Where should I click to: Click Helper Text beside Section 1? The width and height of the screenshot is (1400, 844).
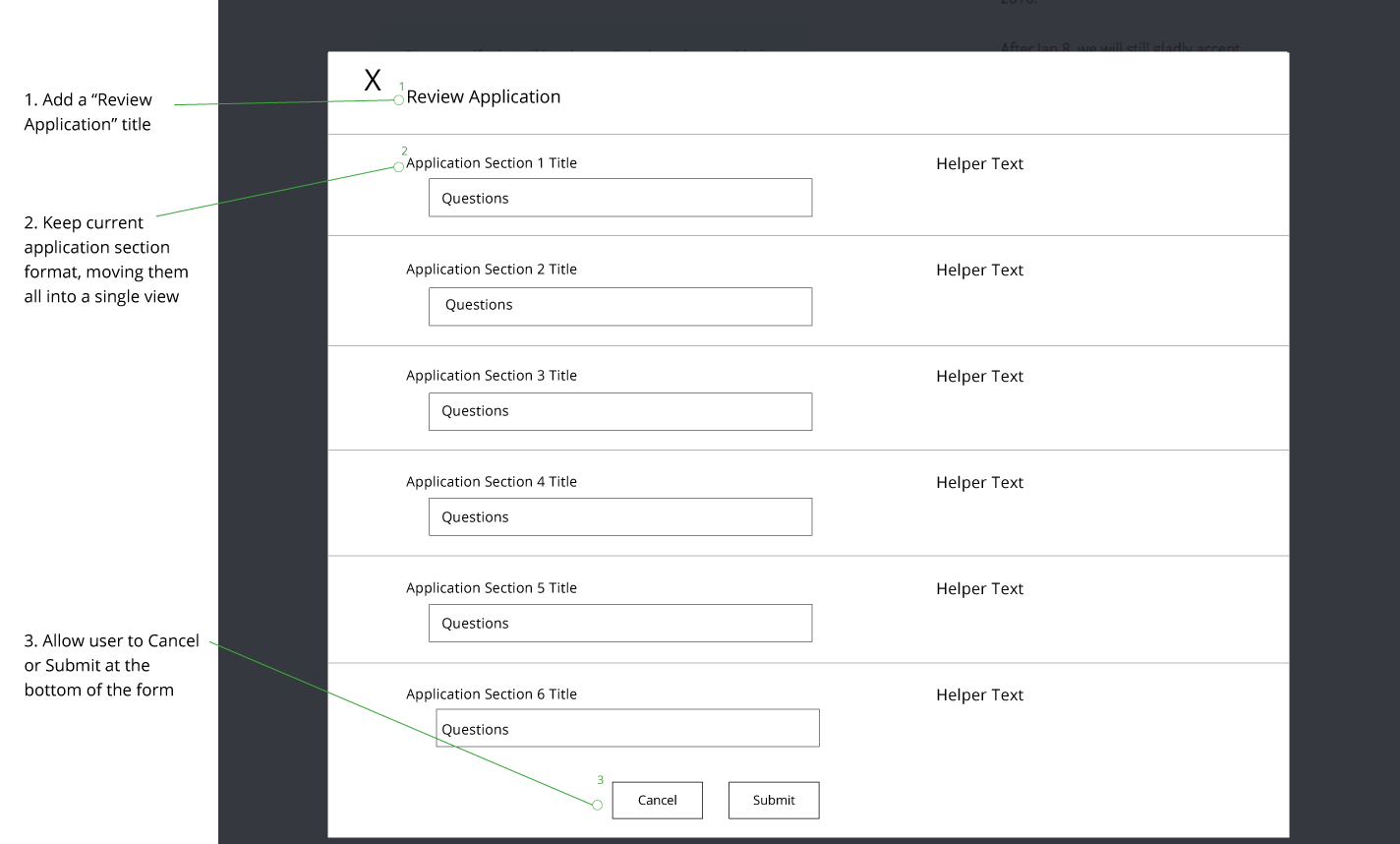click(979, 164)
